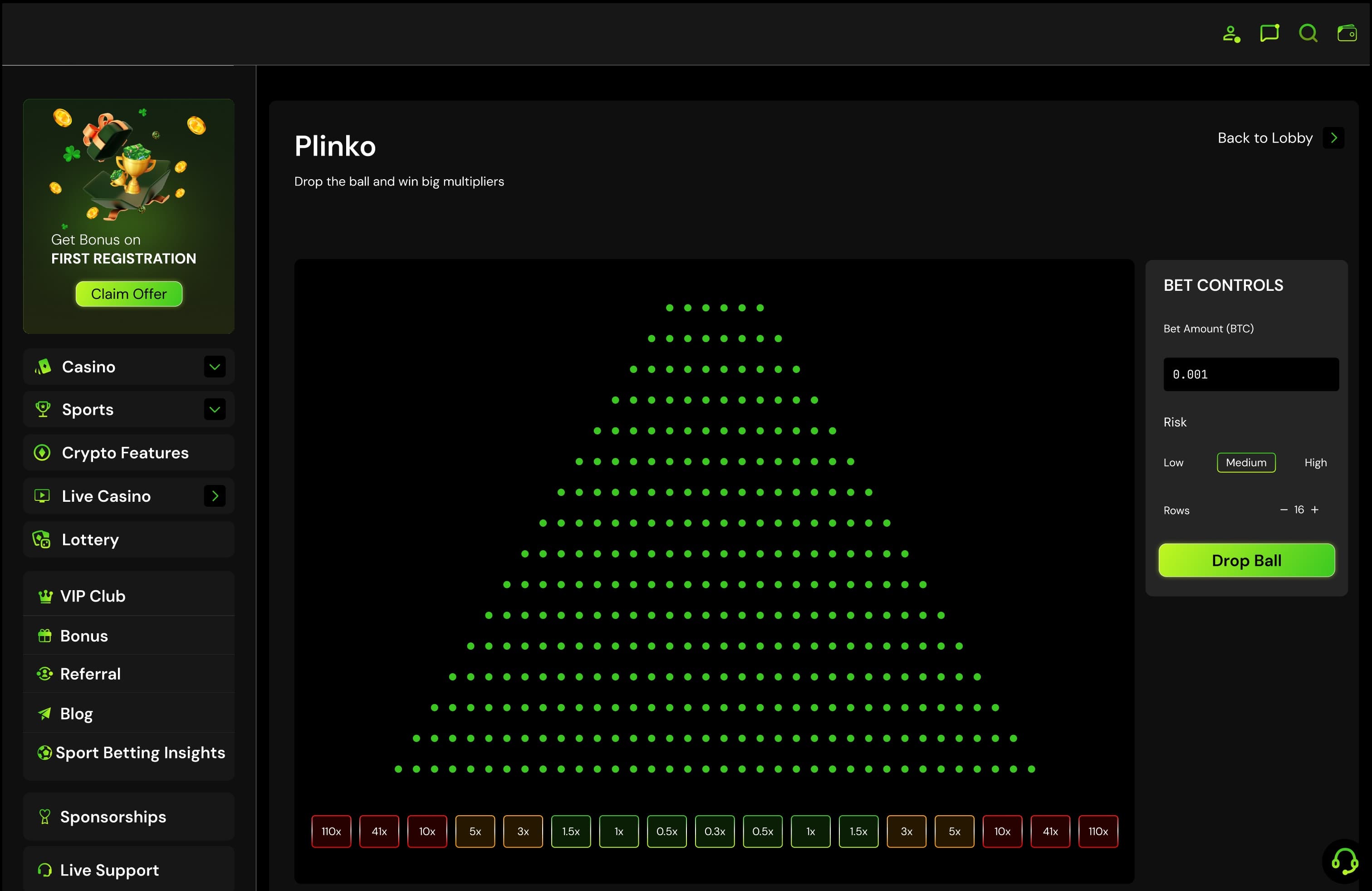Click the Lottery ticket icon in sidebar

coord(41,539)
